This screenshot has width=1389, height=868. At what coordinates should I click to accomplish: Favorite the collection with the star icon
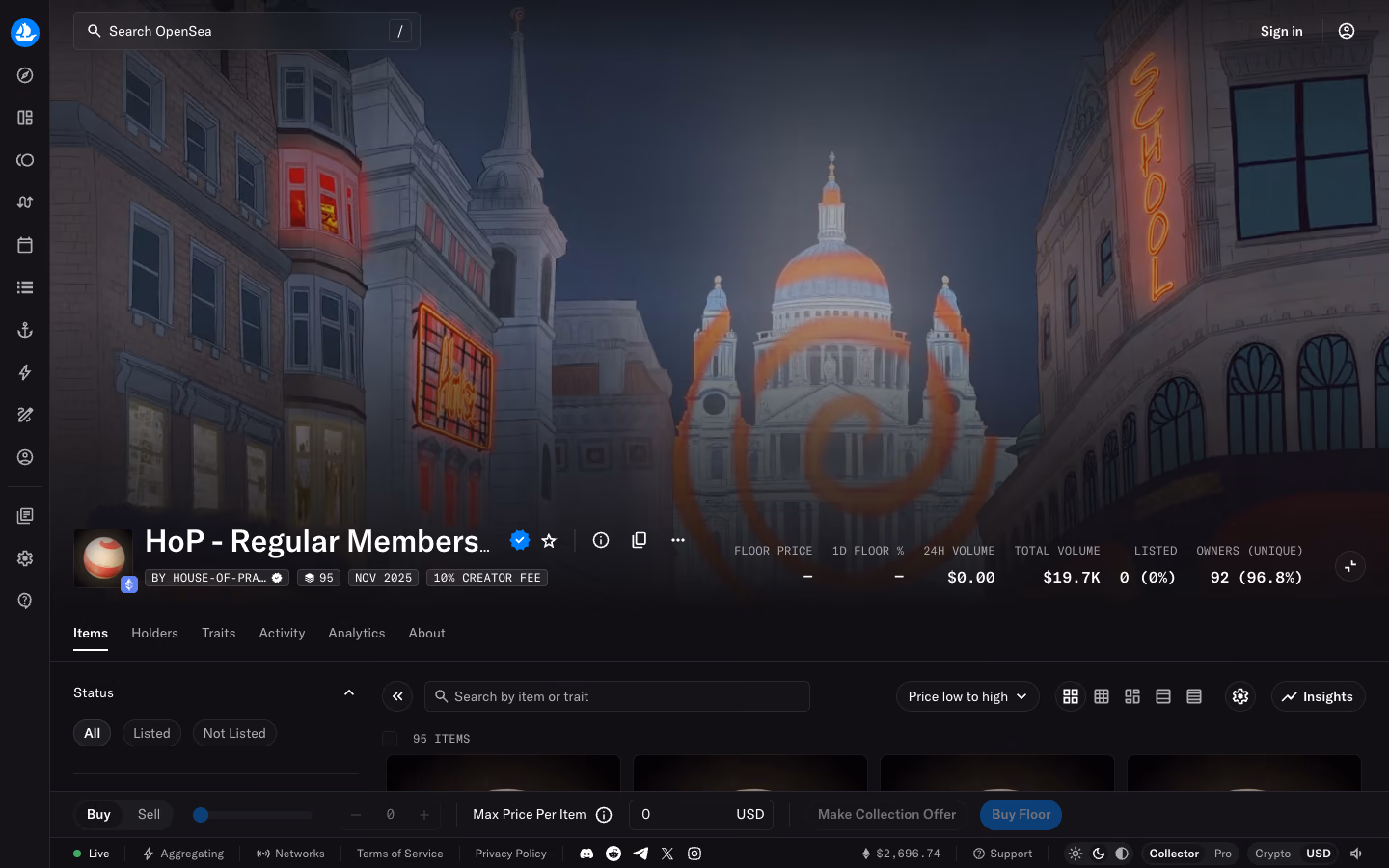pos(549,540)
